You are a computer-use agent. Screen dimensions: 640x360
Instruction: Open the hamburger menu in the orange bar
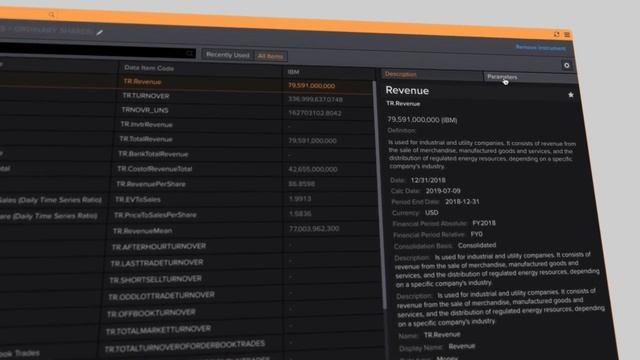tap(567, 35)
